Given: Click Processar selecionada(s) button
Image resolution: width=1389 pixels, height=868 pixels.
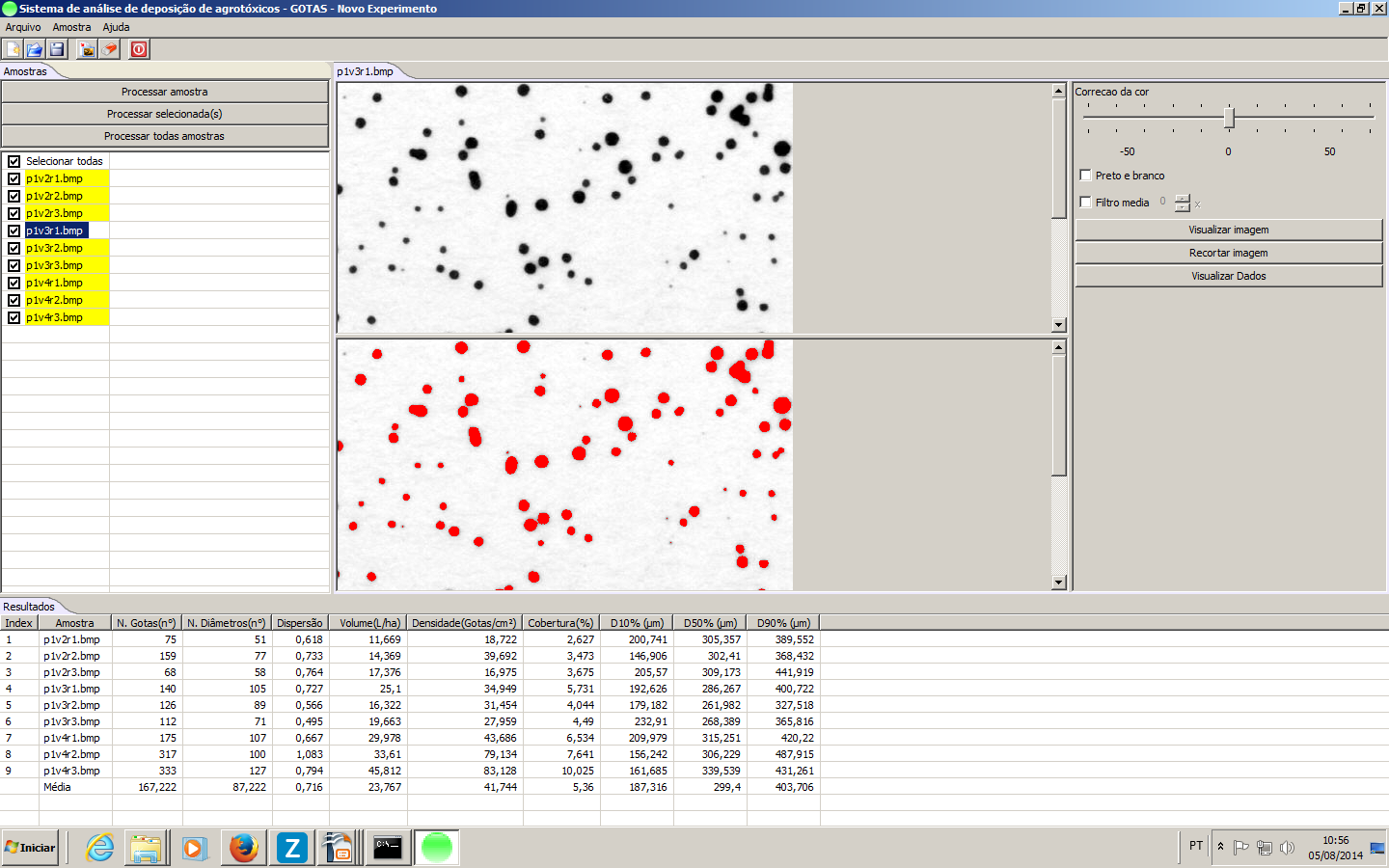Looking at the screenshot, I should click(x=165, y=114).
